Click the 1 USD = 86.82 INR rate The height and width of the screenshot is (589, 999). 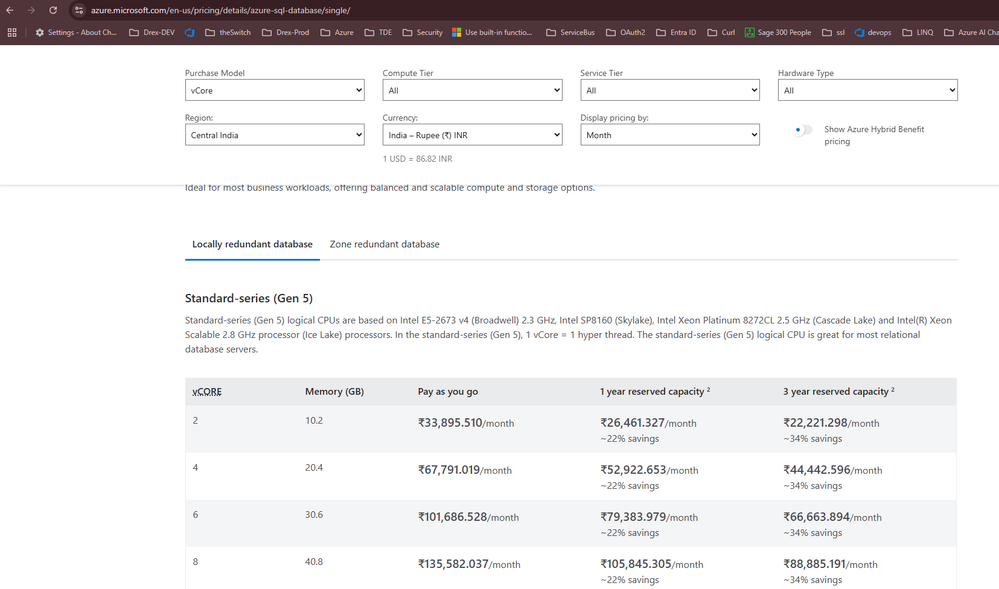tap(417, 159)
